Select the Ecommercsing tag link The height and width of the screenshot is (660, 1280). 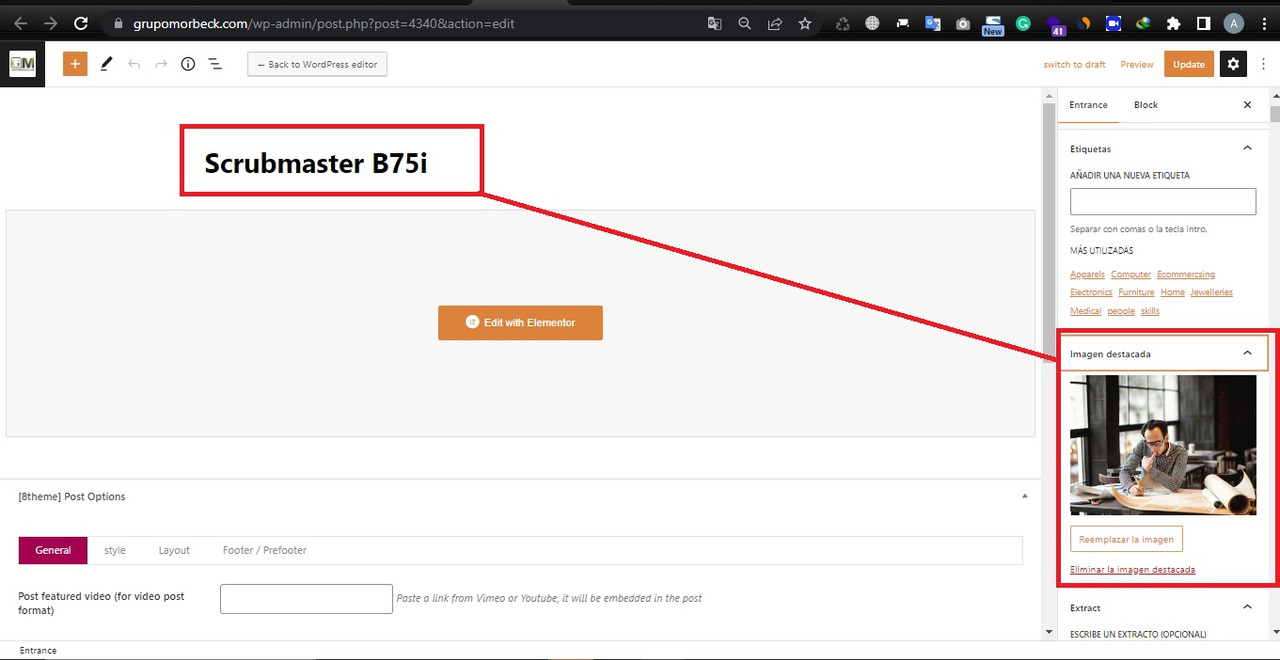click(x=1186, y=274)
